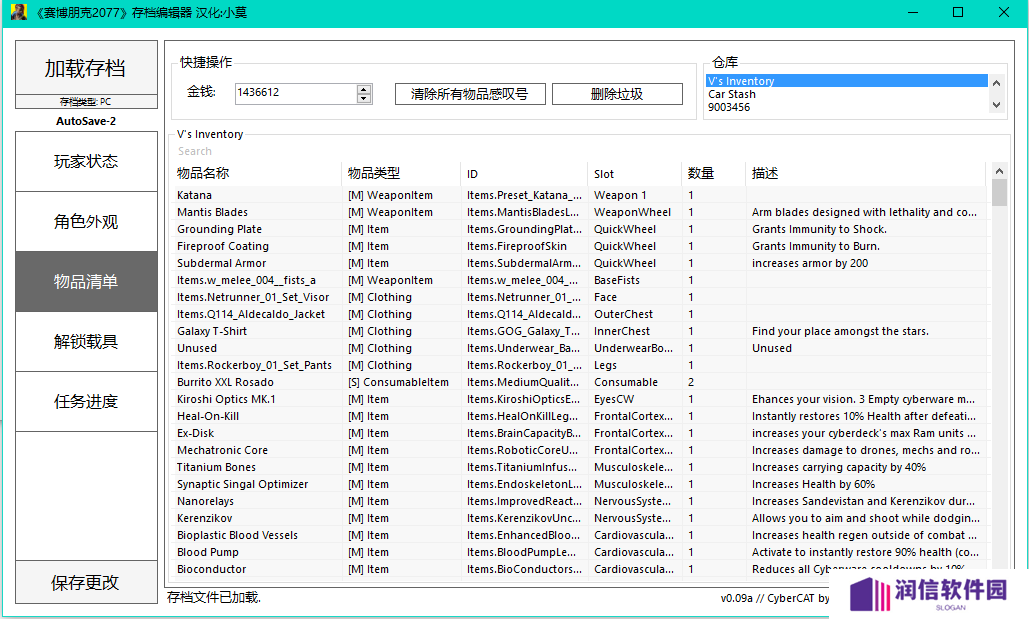1029x619 pixels.
Task: Click the inventory table scroll up arrow
Action: (999, 171)
